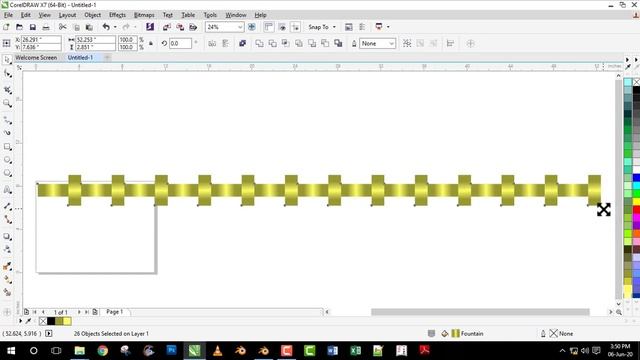Screen dimensions: 640x360
Task: Toggle the lock ratio padlock
Action: [151, 43]
